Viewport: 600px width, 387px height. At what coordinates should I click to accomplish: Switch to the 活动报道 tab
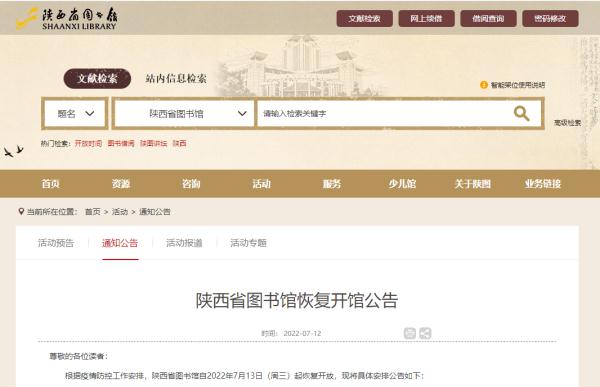(184, 243)
